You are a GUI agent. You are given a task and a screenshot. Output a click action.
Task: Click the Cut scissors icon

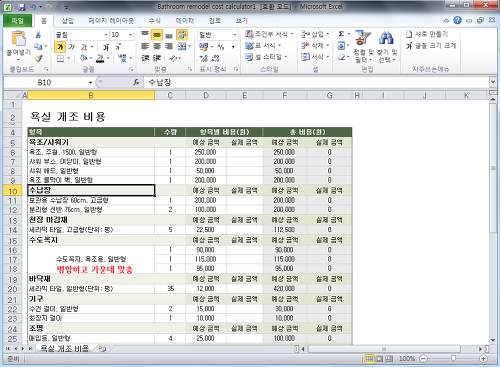tap(38, 35)
